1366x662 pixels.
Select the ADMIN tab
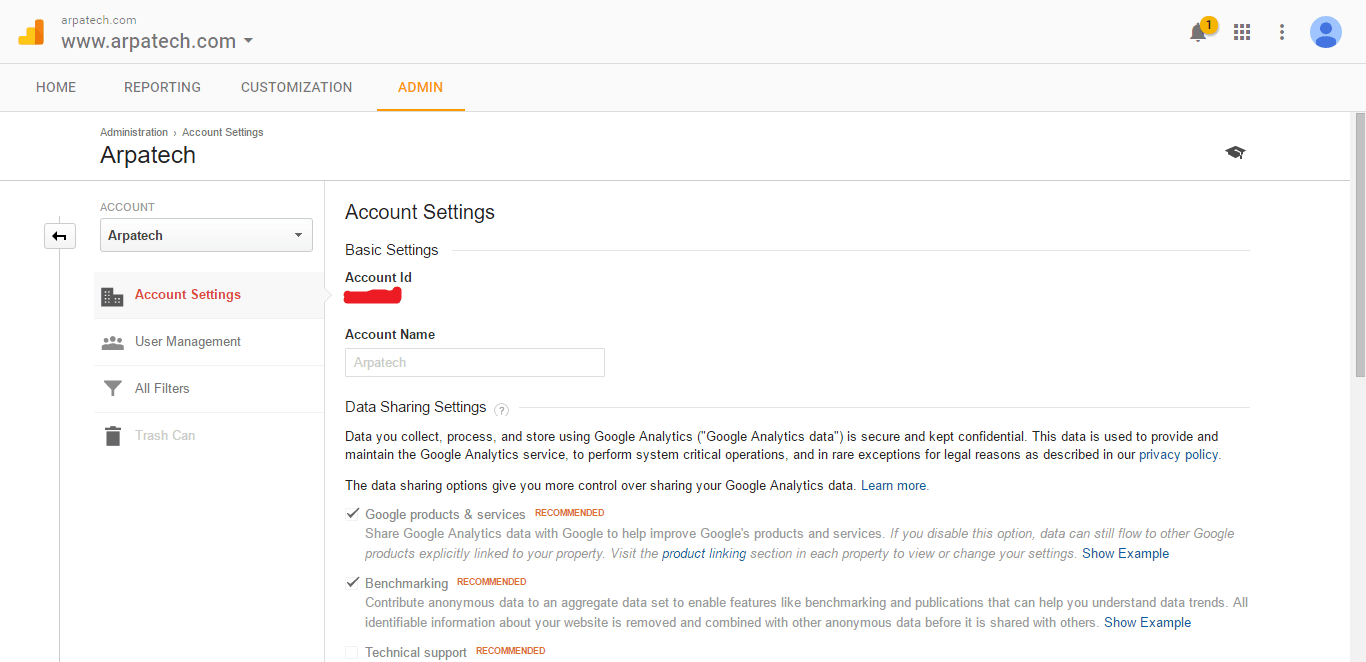[x=420, y=87]
